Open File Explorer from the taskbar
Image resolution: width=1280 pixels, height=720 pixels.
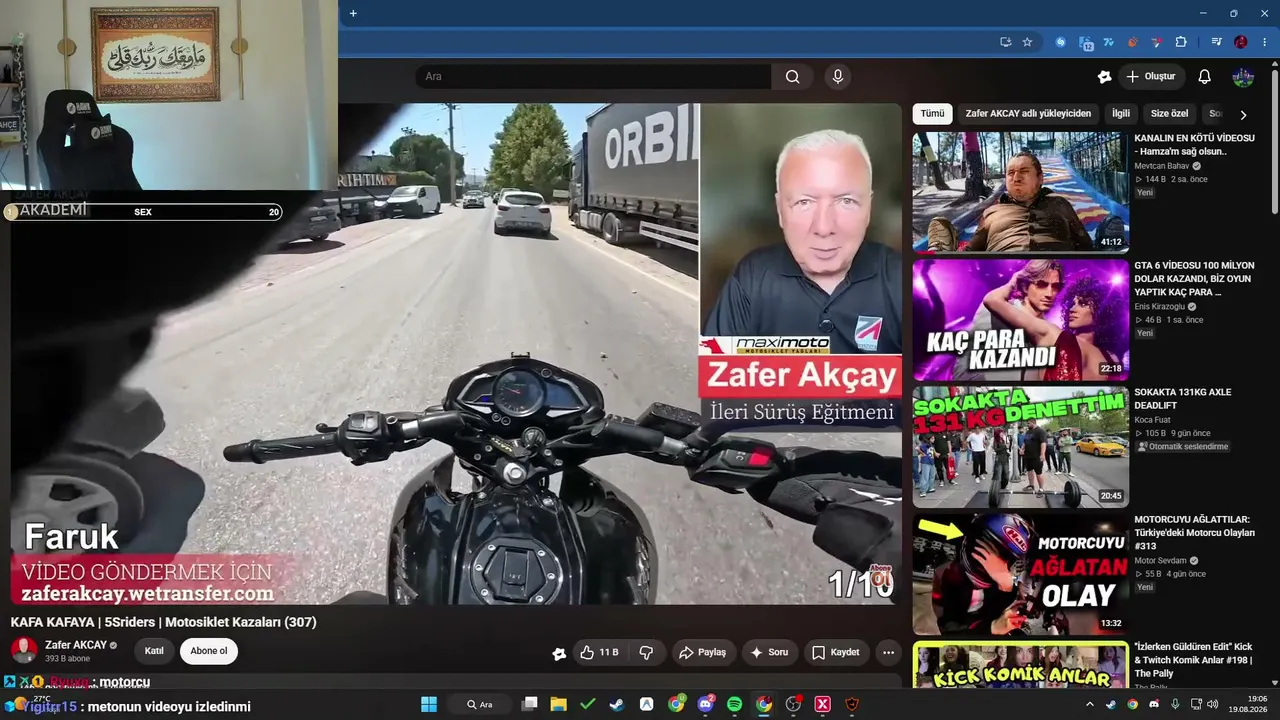click(x=558, y=704)
